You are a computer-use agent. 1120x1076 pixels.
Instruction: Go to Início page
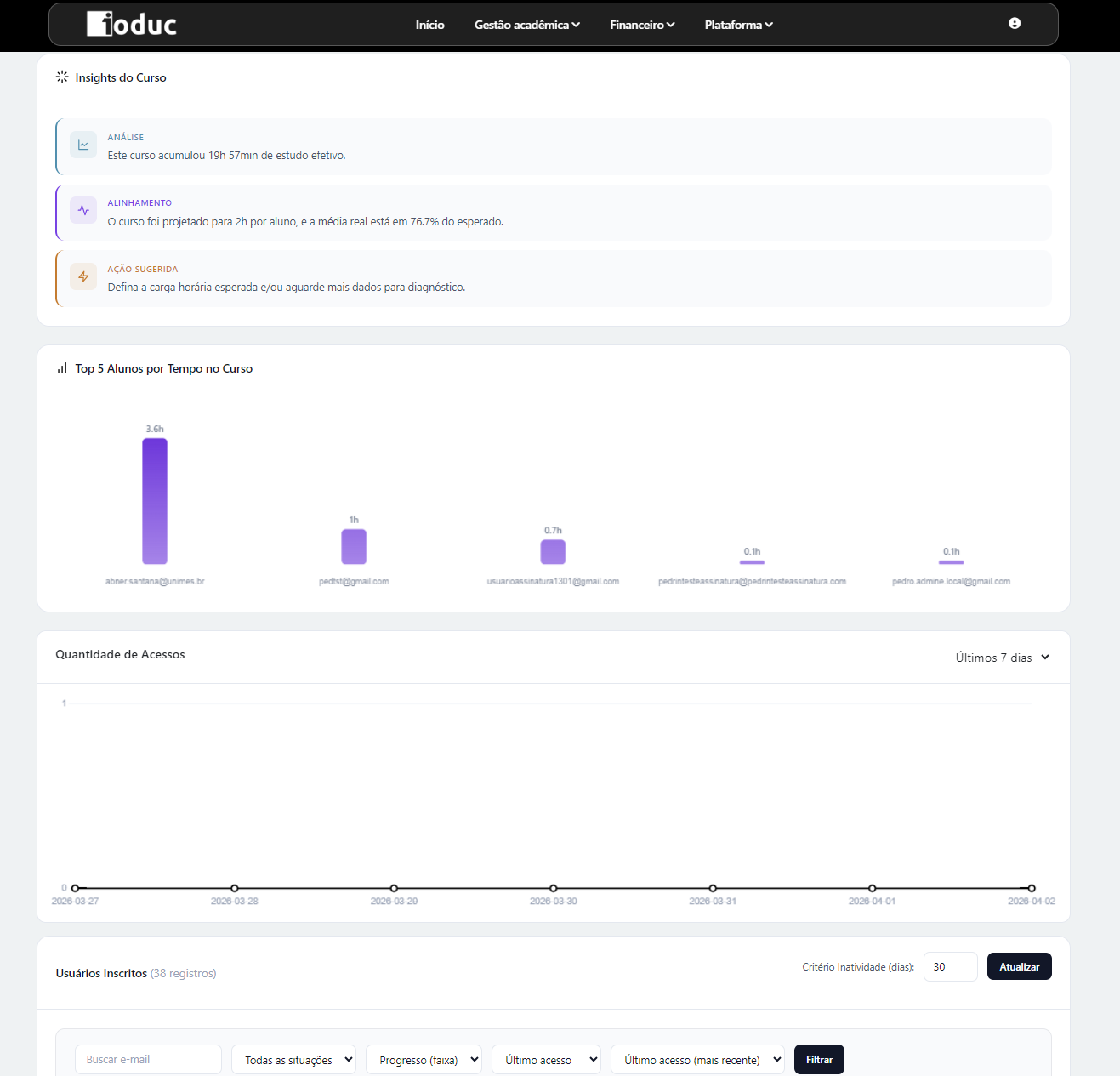pyautogui.click(x=429, y=25)
